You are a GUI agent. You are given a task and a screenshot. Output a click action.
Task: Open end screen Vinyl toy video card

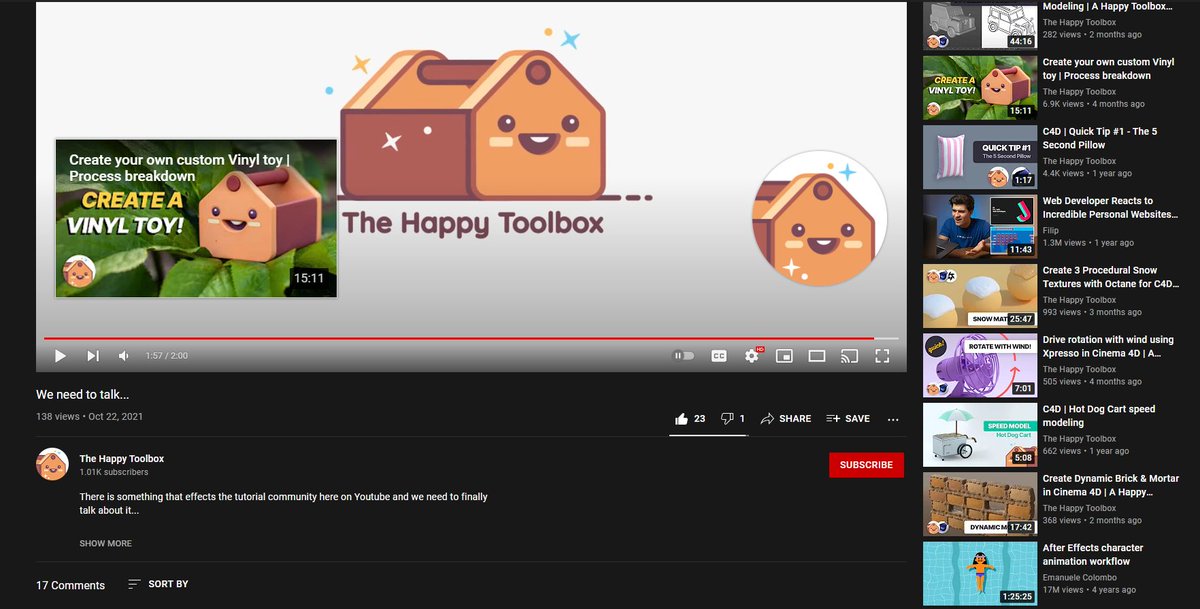[x=196, y=218]
